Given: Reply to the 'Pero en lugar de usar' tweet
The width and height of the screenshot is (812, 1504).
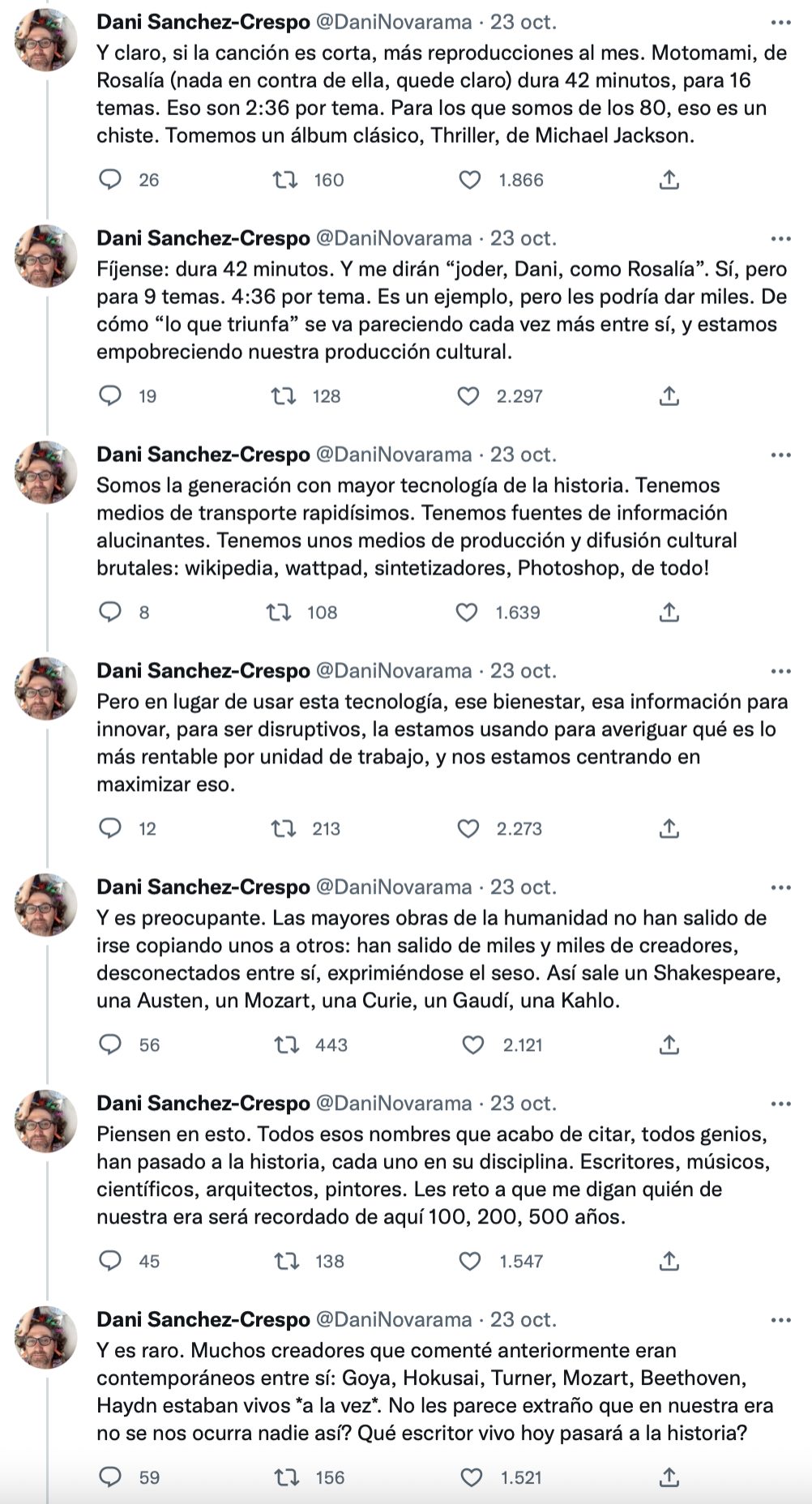Looking at the screenshot, I should [x=109, y=828].
